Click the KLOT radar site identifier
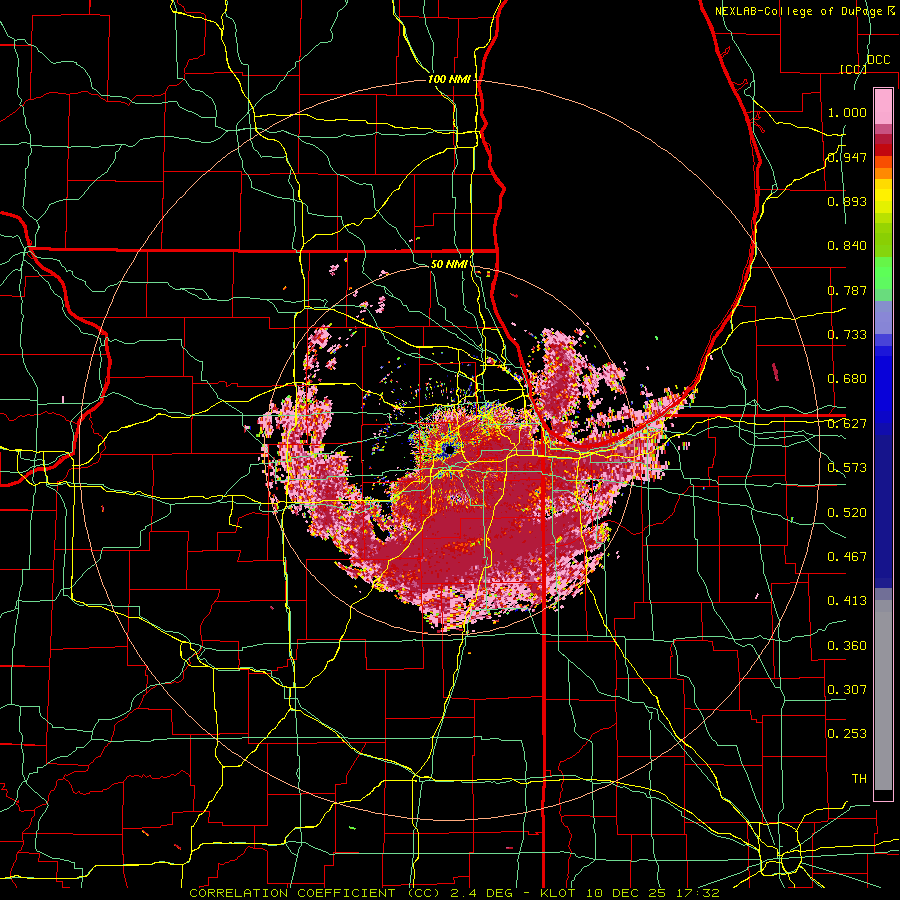 (557, 893)
